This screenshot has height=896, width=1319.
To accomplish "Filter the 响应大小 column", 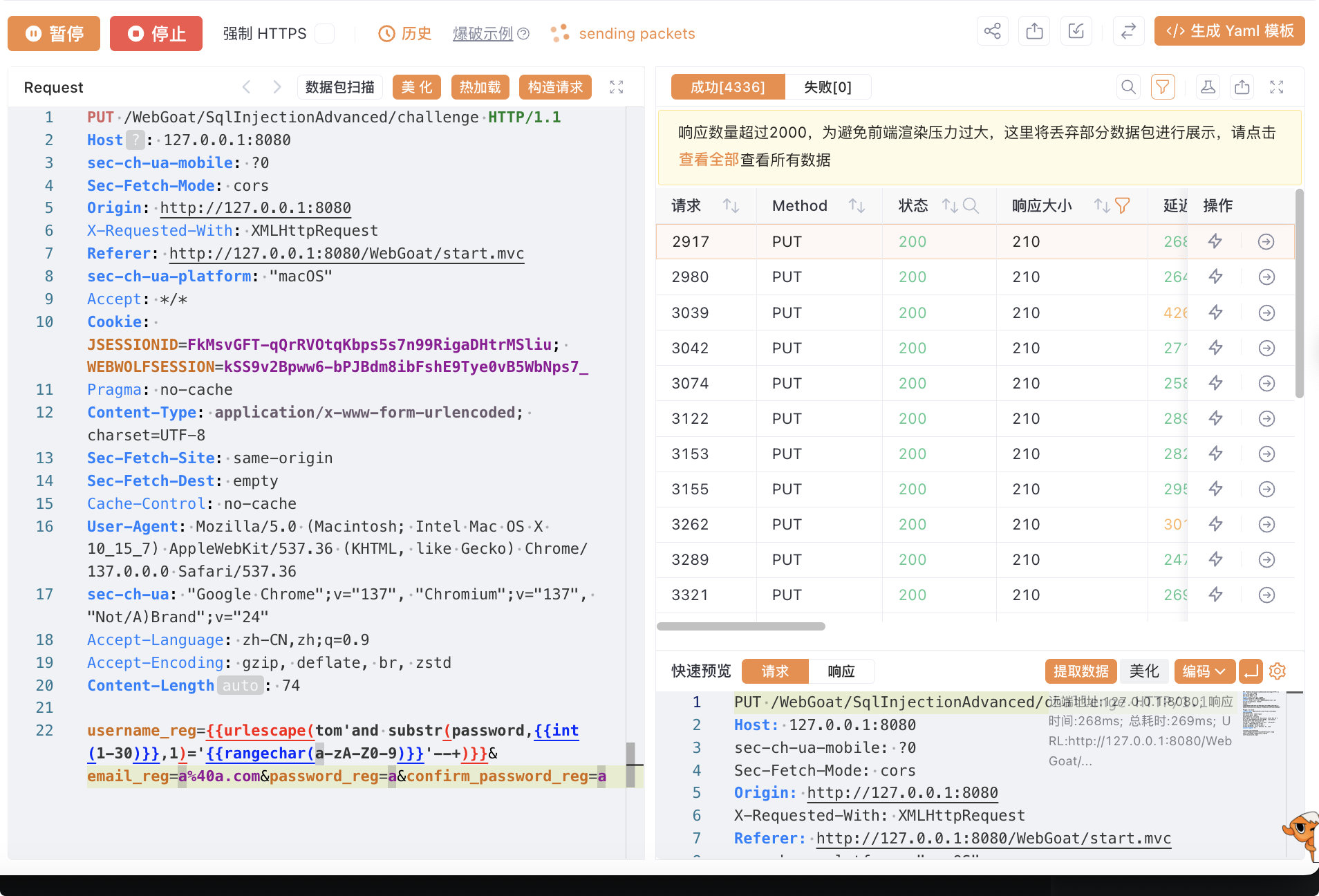I will 1123,206.
